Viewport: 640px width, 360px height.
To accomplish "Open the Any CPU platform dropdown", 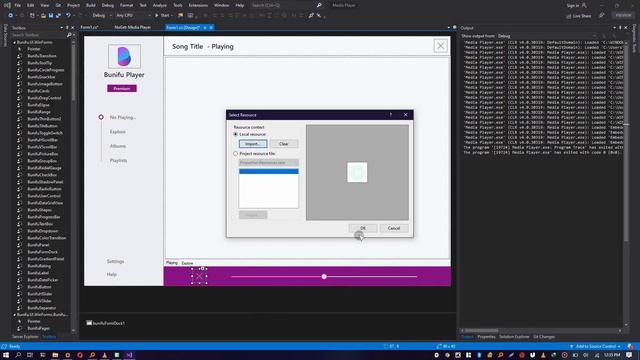I will [133, 15].
